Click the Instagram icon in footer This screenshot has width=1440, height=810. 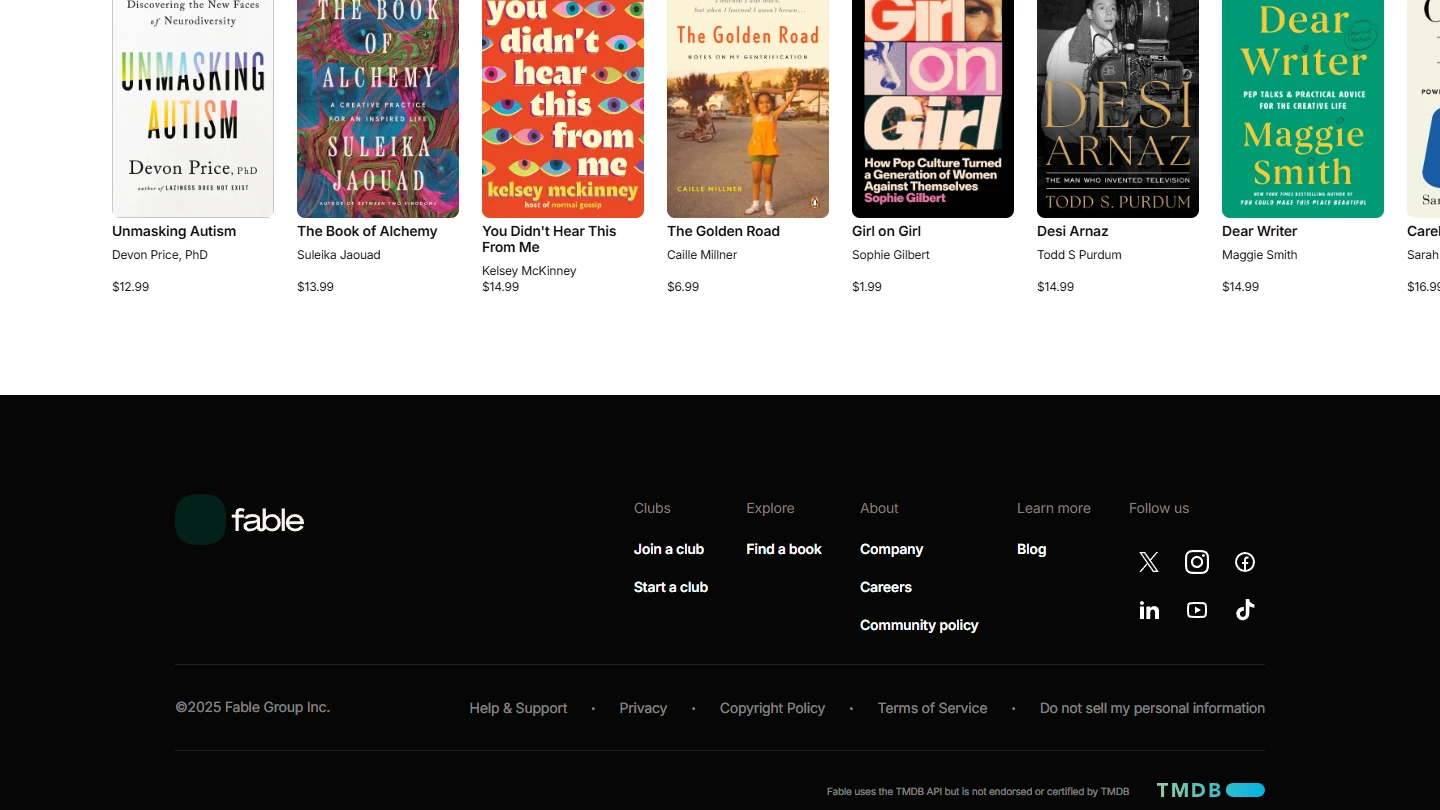point(1197,562)
